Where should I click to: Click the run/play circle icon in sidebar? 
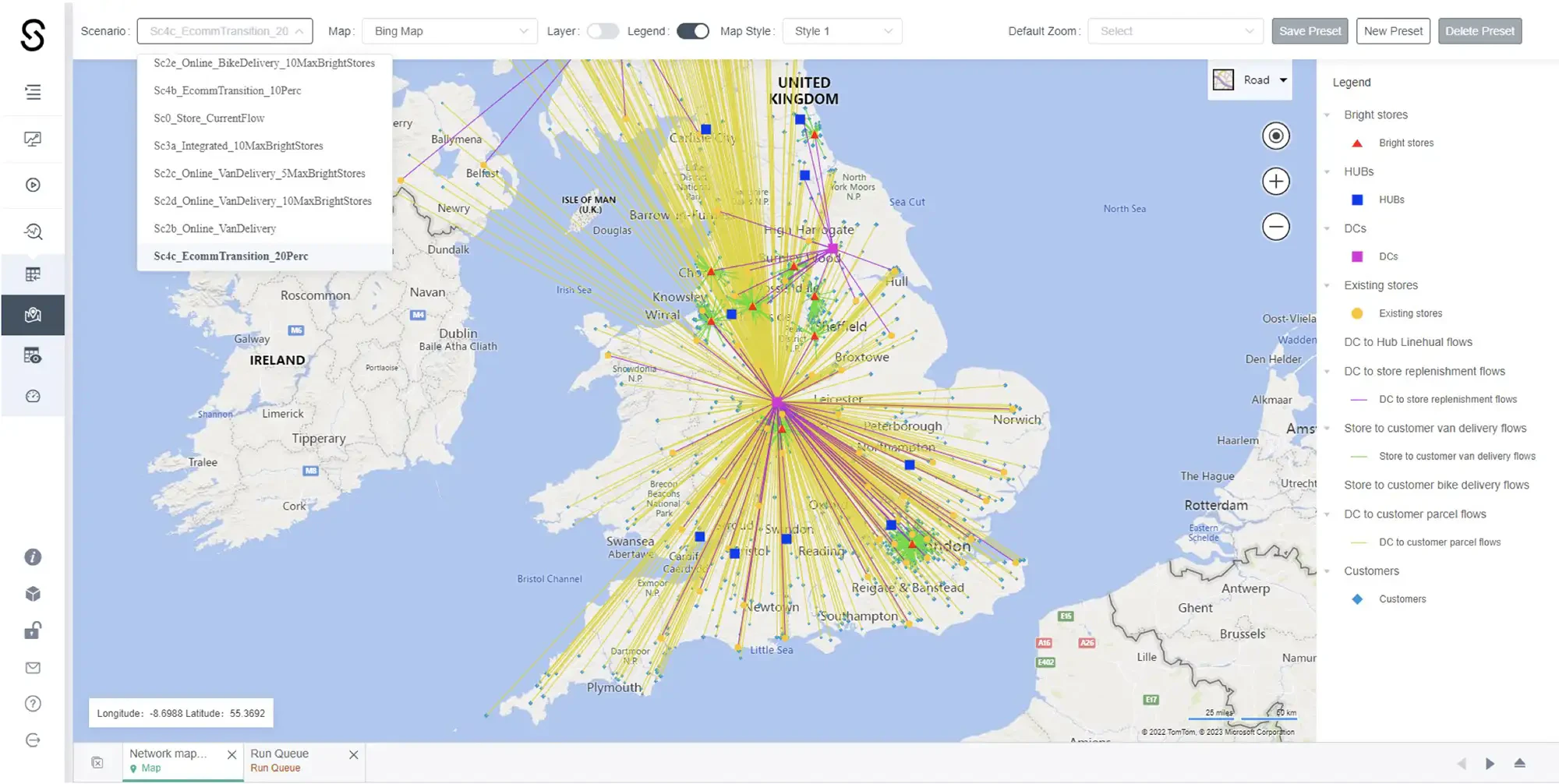33,185
